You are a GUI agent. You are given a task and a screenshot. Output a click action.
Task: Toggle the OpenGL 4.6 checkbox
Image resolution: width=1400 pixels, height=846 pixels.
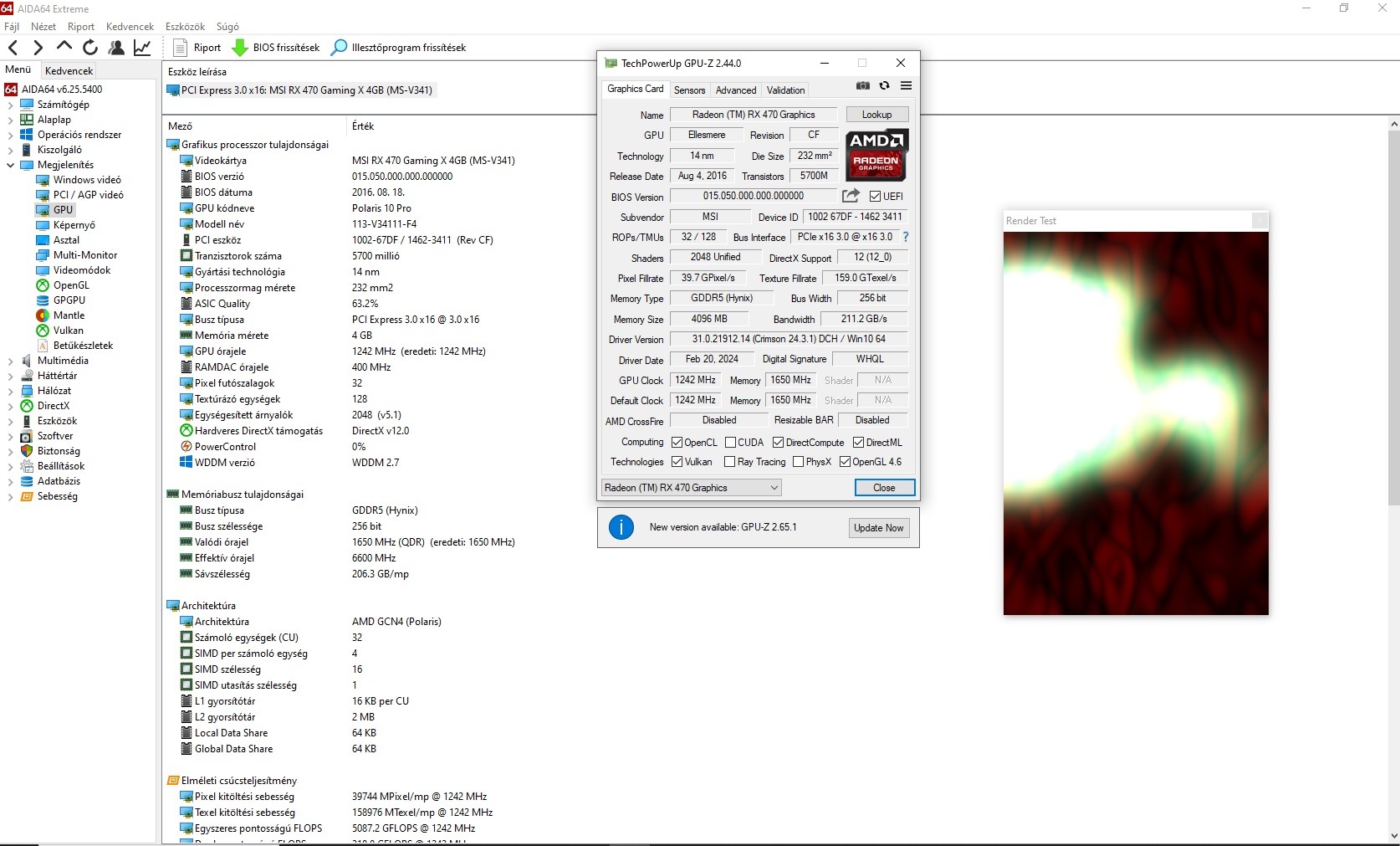click(x=845, y=462)
